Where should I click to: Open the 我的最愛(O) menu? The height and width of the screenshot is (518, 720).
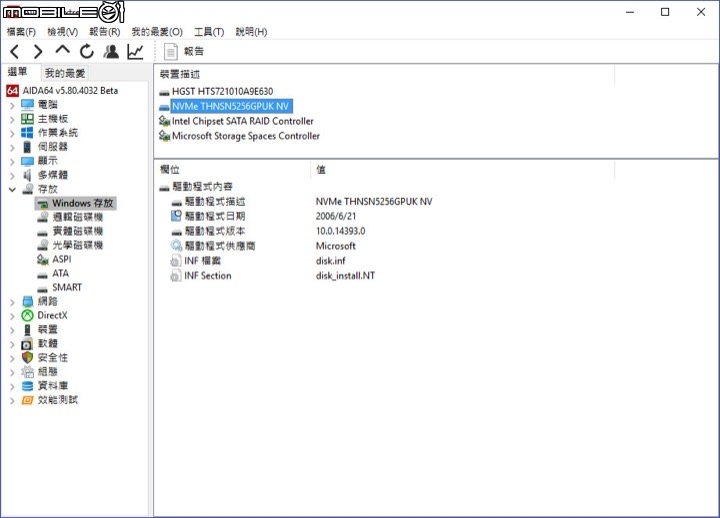[157, 32]
